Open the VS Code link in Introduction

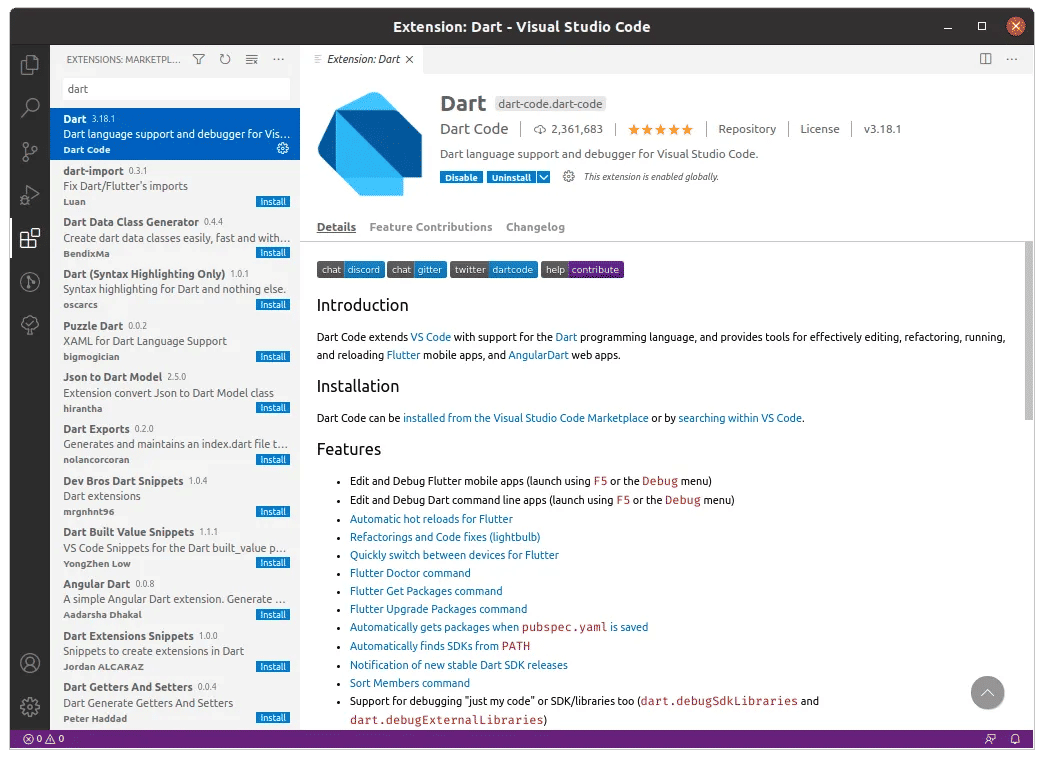pos(431,338)
